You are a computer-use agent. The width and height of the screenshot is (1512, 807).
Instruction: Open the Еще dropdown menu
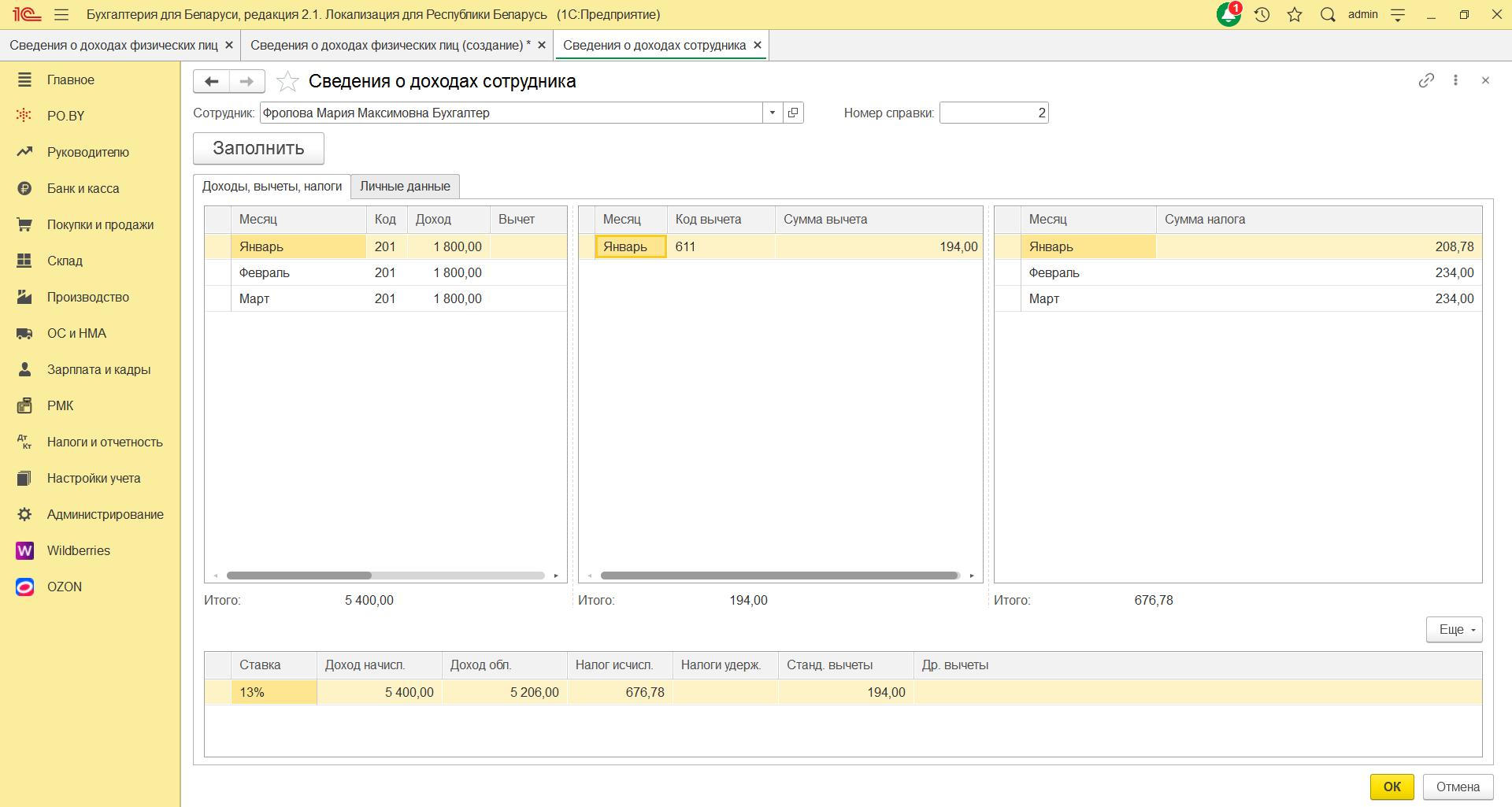(x=1454, y=629)
